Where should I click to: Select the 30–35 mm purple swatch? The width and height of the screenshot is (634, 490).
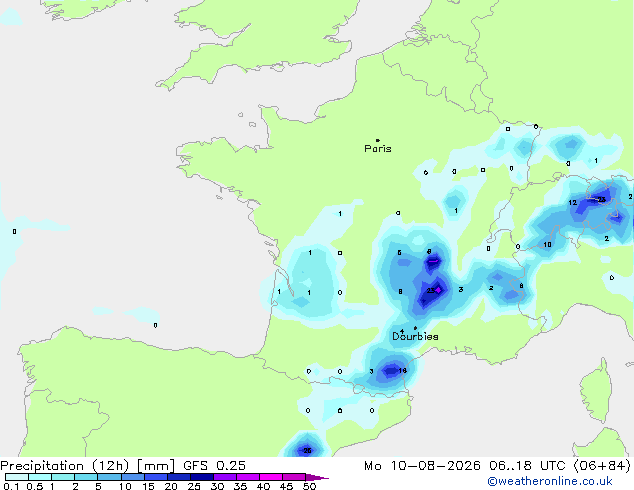point(224,477)
